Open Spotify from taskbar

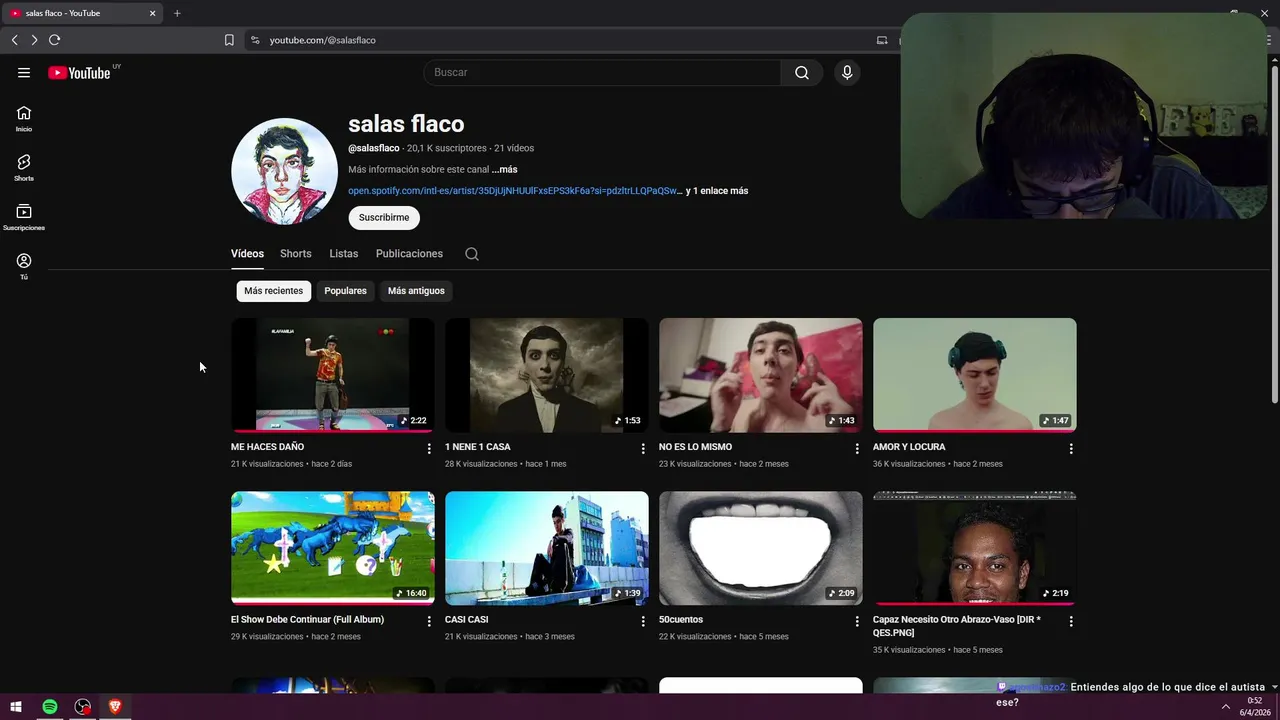coord(50,707)
